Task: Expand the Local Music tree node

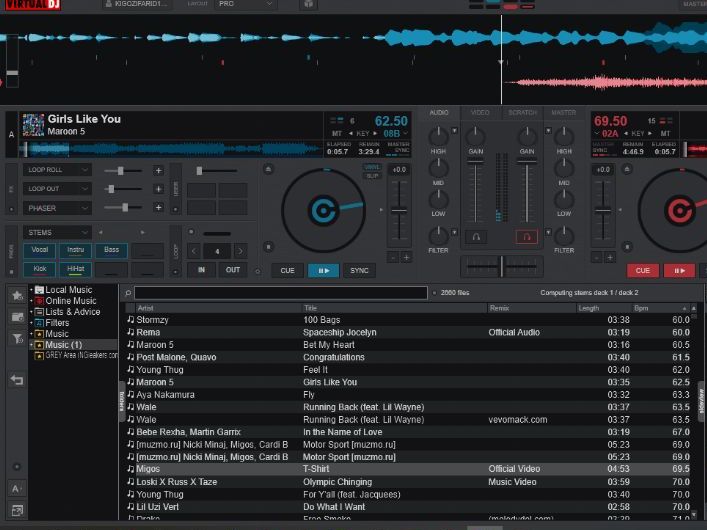Action: tap(31, 290)
